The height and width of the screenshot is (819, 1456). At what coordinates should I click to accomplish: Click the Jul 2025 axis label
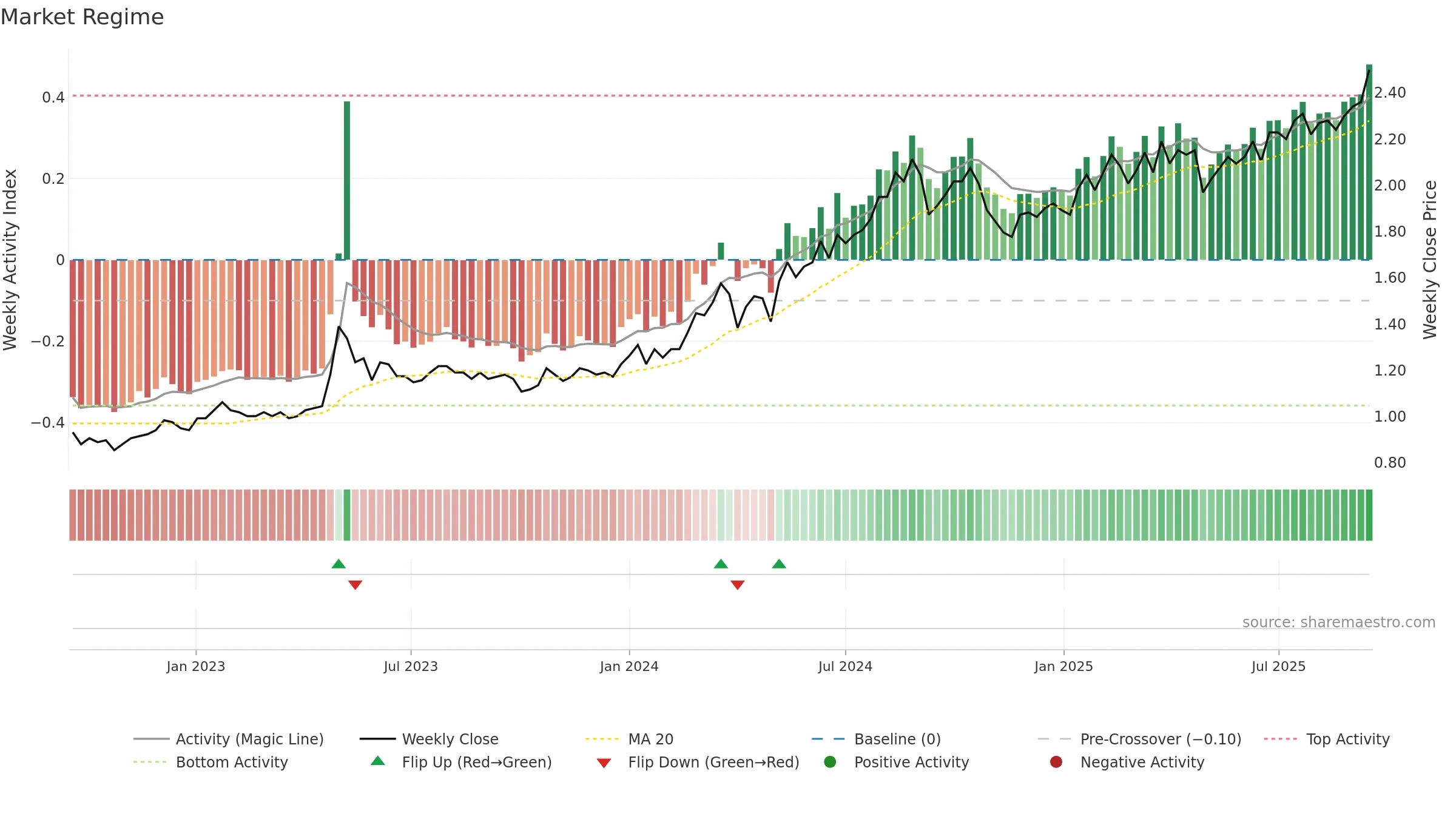tap(1278, 666)
